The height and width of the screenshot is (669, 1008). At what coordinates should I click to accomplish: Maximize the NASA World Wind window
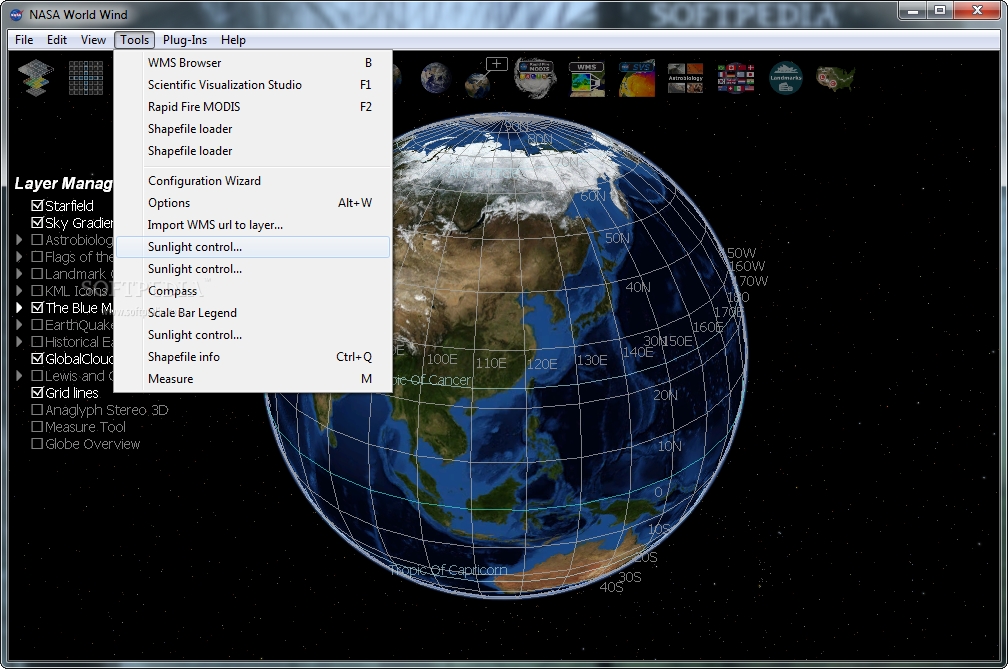pos(940,11)
